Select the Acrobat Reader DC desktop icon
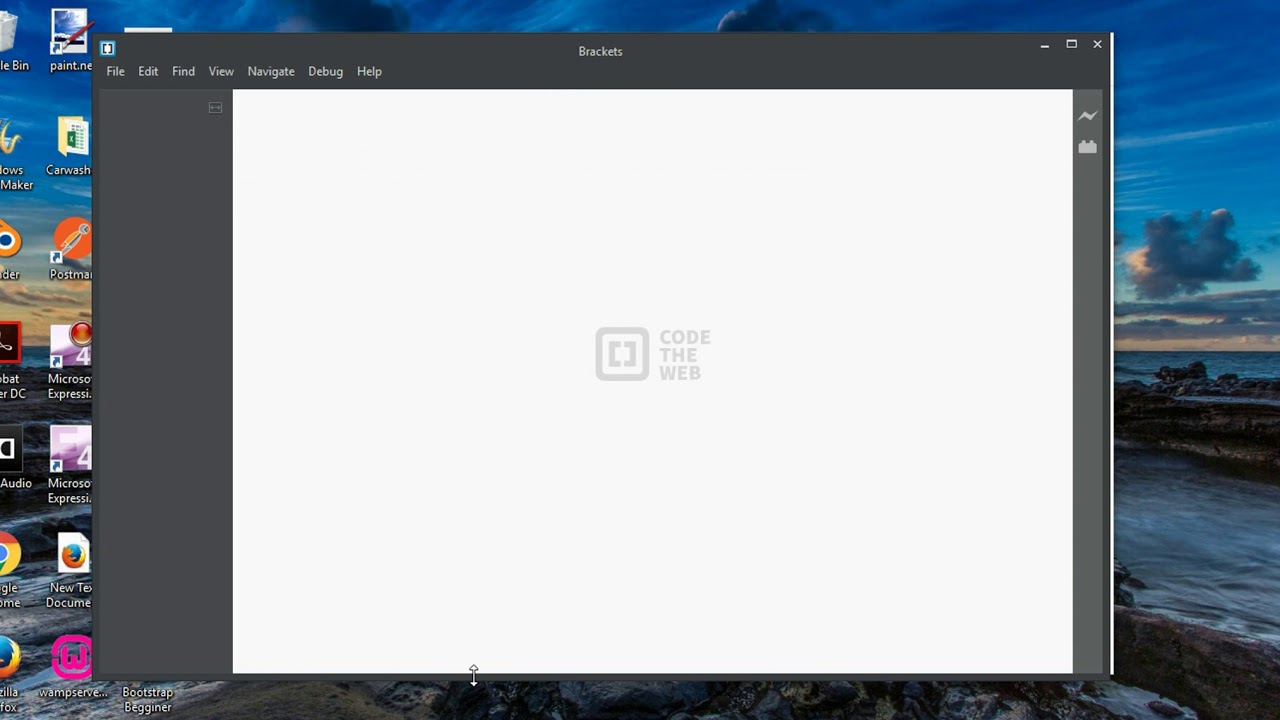 pyautogui.click(x=12, y=362)
